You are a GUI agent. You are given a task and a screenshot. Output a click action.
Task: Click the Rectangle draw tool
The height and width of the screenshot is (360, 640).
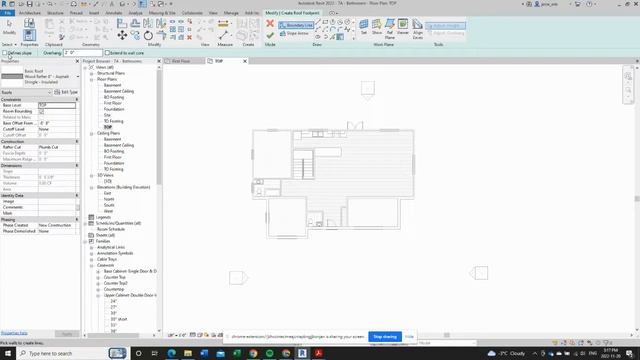(x=325, y=22)
